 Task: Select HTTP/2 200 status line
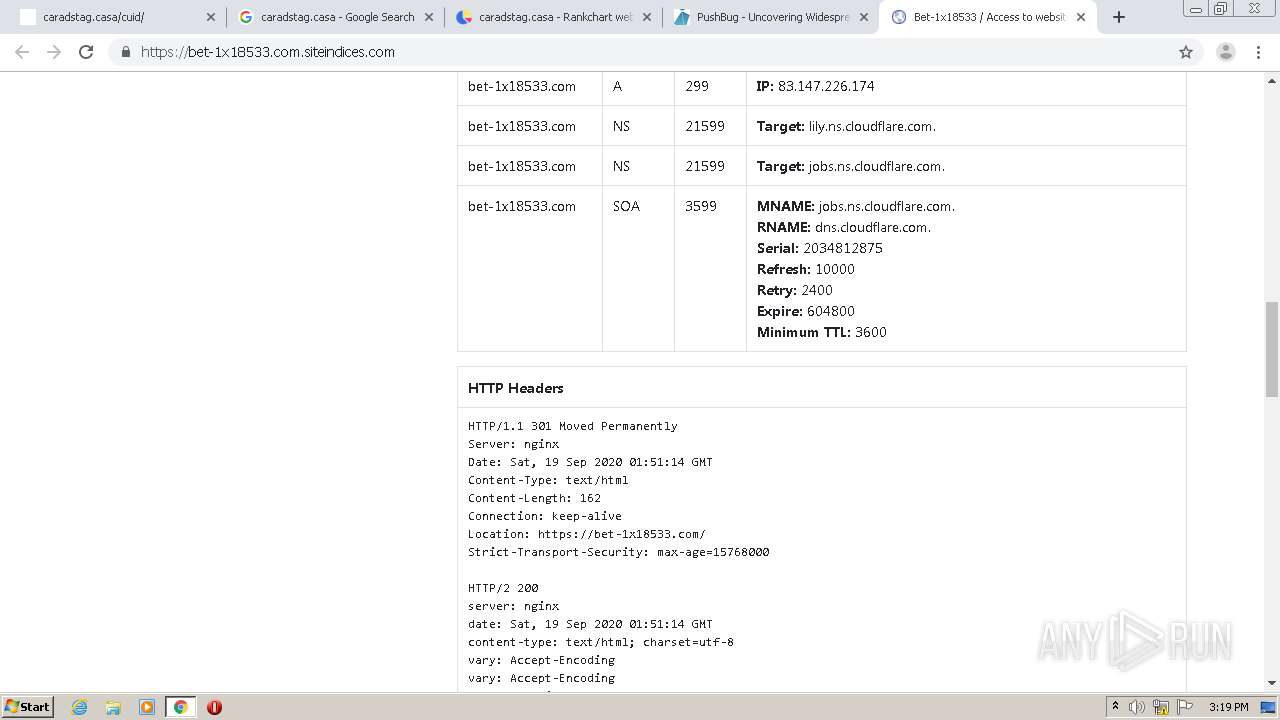pos(503,588)
